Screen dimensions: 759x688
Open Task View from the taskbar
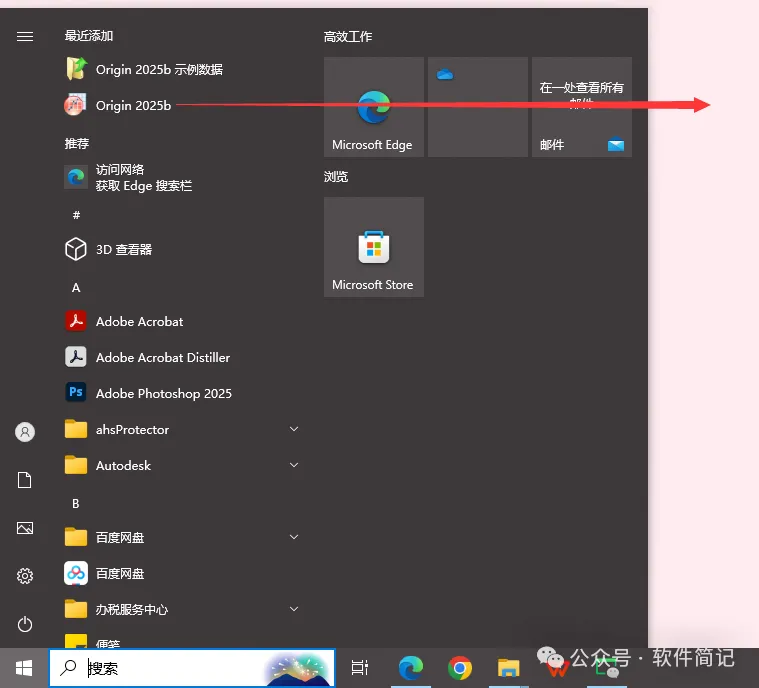point(360,668)
